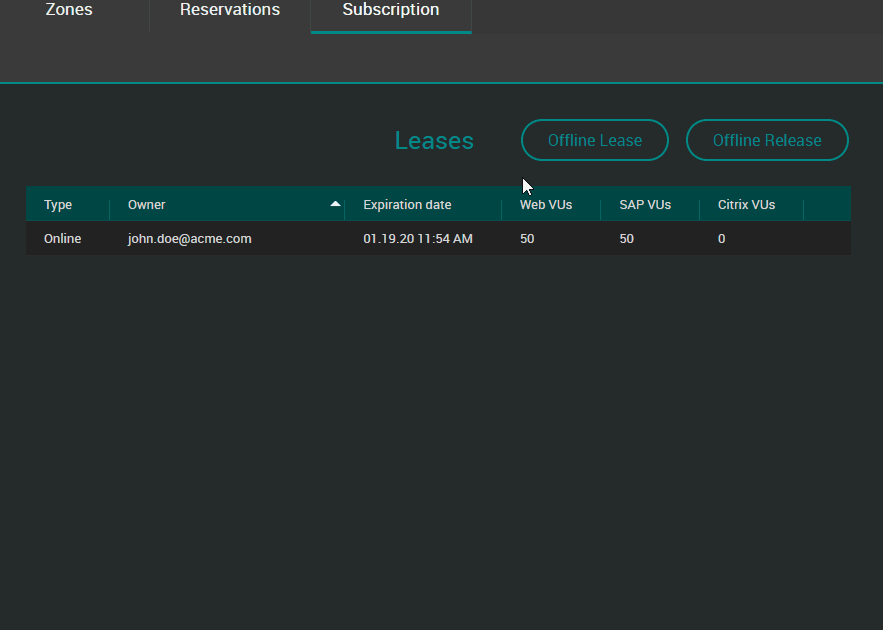Select the Citrix VUs value 0
883x630 pixels.
point(721,239)
